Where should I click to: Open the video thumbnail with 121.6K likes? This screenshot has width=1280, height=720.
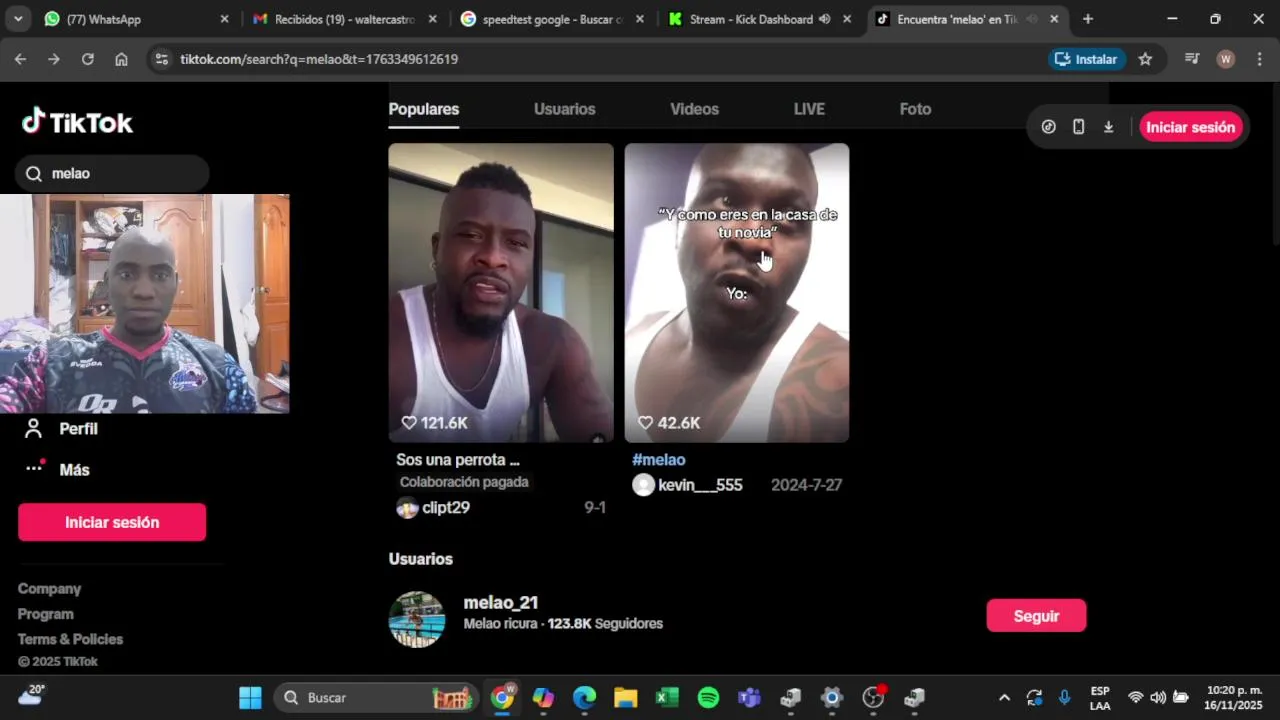click(501, 292)
